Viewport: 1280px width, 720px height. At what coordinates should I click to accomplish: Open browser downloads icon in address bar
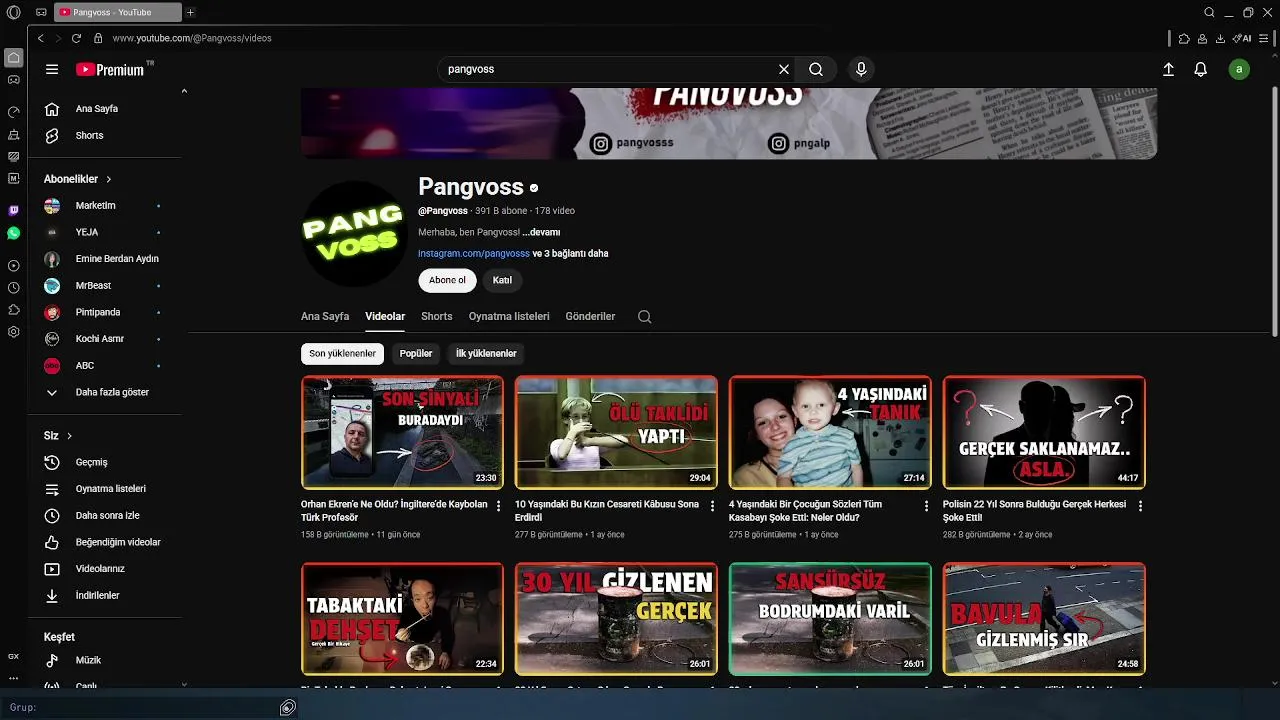coord(1220,38)
